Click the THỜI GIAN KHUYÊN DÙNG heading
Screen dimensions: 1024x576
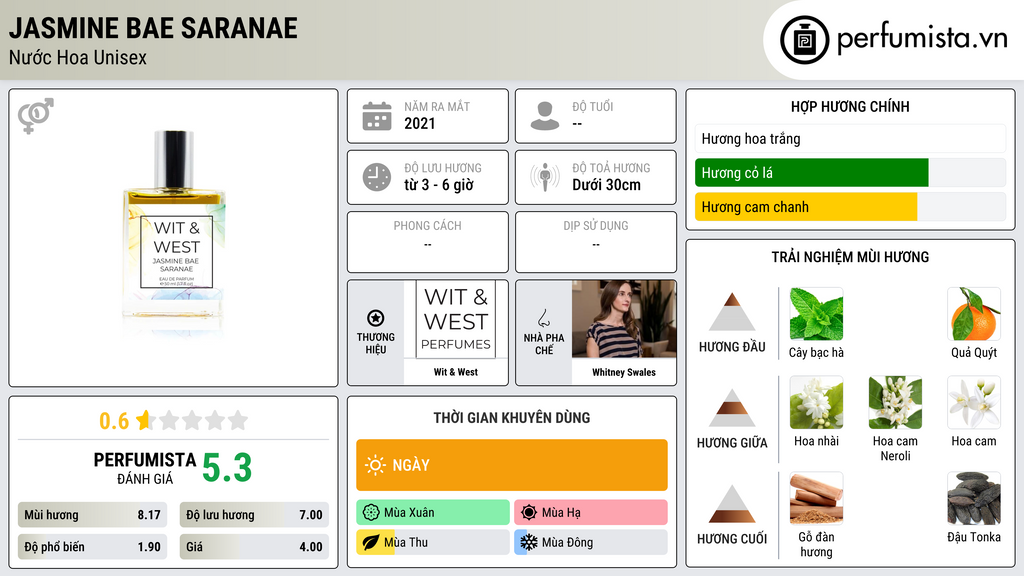click(x=511, y=418)
